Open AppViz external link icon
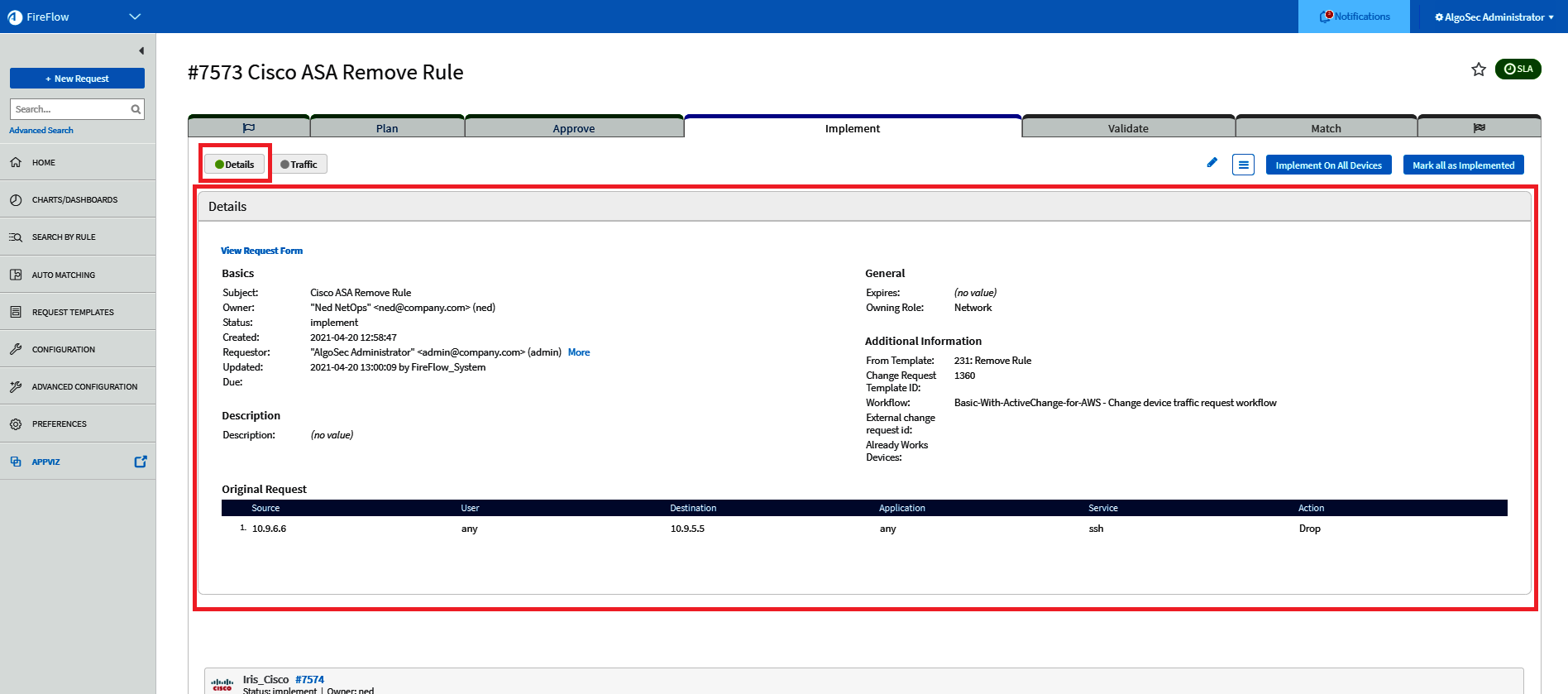Screen dimensions: 1568x694 pos(141,462)
